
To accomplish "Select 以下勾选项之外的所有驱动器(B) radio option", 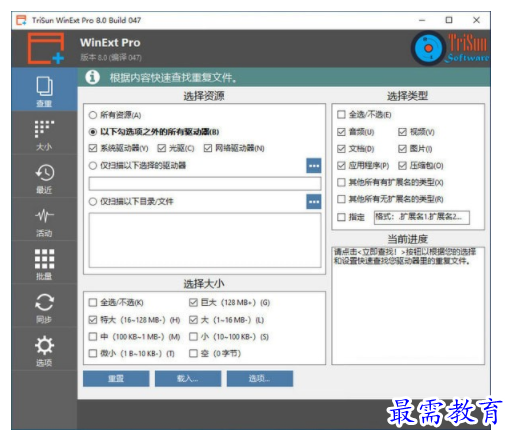I will click(x=154, y=132).
